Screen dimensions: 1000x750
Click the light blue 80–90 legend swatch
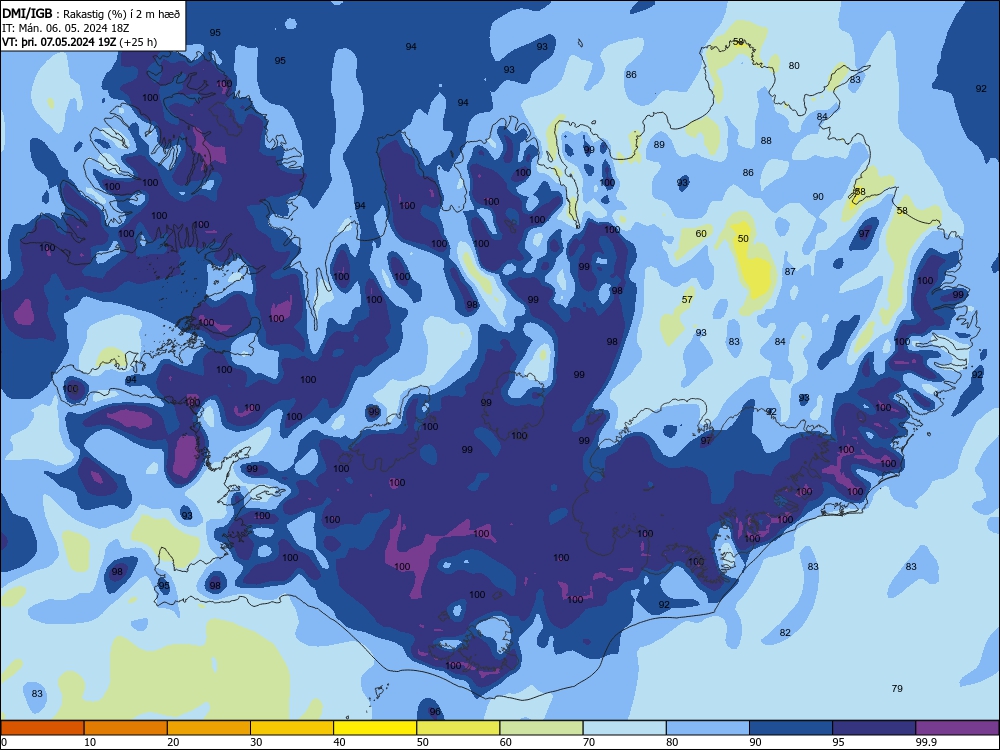[708, 728]
